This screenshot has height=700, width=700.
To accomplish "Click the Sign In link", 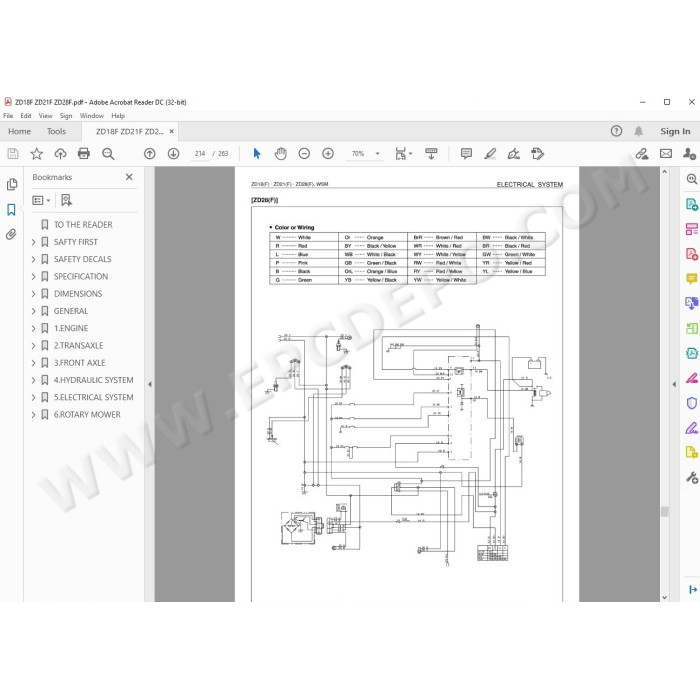I will point(675,131).
